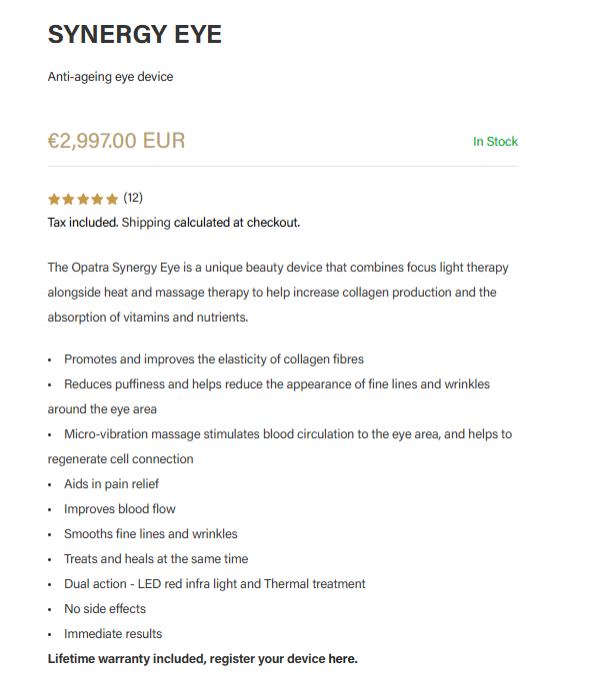Click the fourth gold rating star
Image resolution: width=602 pixels, height=683 pixels.
click(98, 199)
